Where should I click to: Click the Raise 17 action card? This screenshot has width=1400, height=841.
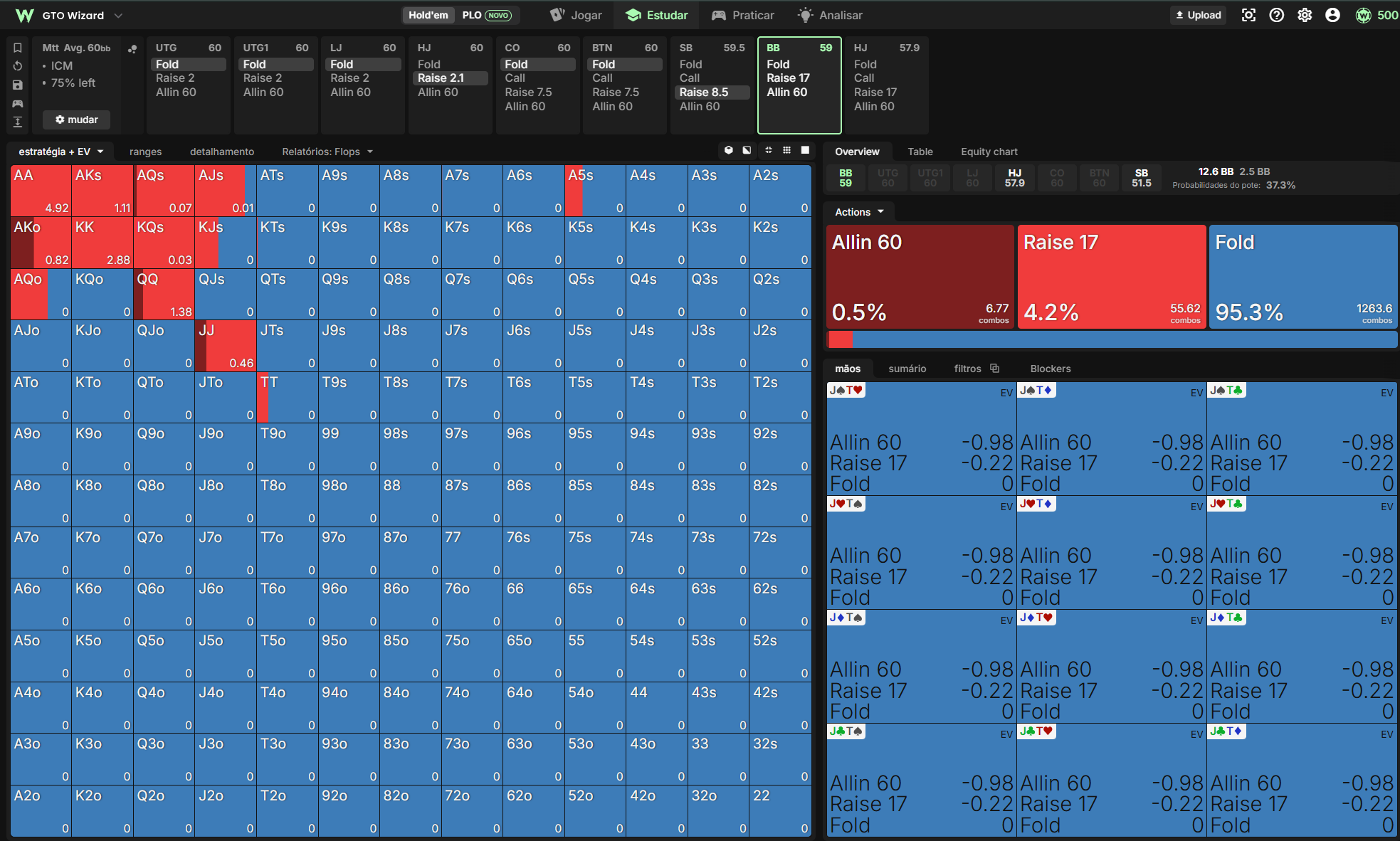(1112, 277)
